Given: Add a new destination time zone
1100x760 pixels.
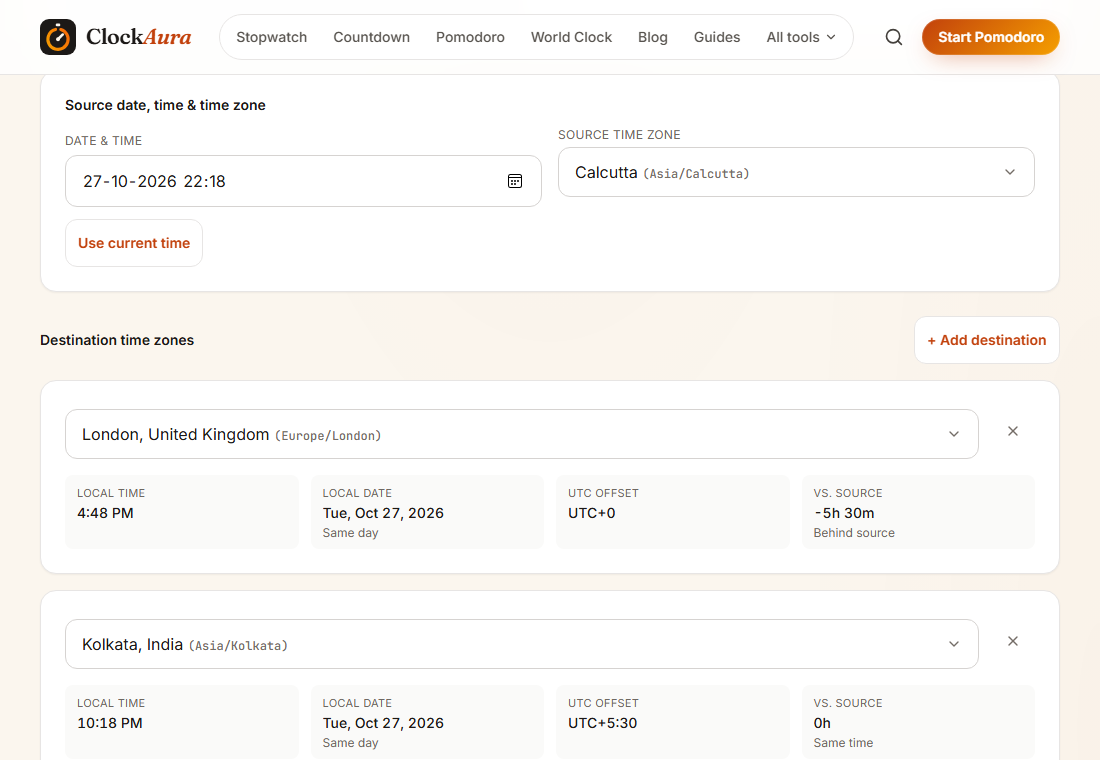Looking at the screenshot, I should point(986,340).
